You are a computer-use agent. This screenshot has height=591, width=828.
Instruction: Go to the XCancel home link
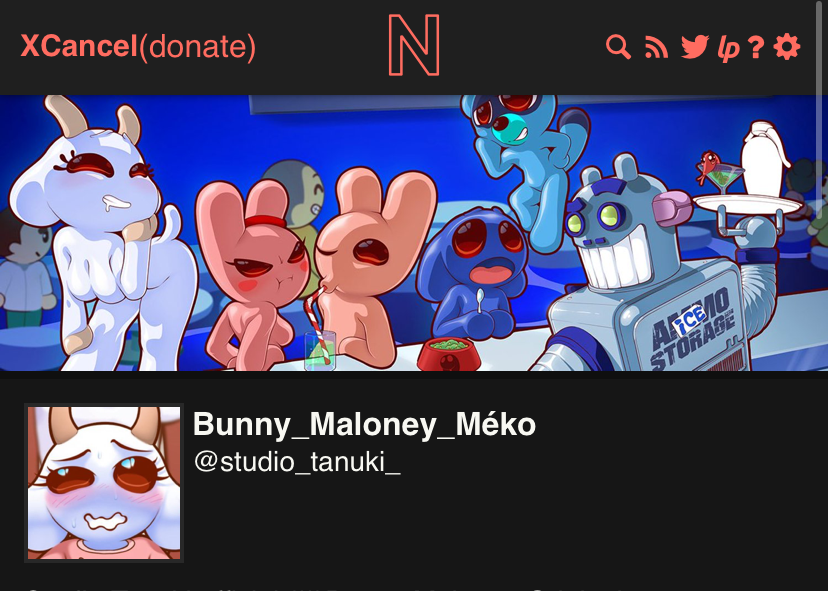pos(79,46)
